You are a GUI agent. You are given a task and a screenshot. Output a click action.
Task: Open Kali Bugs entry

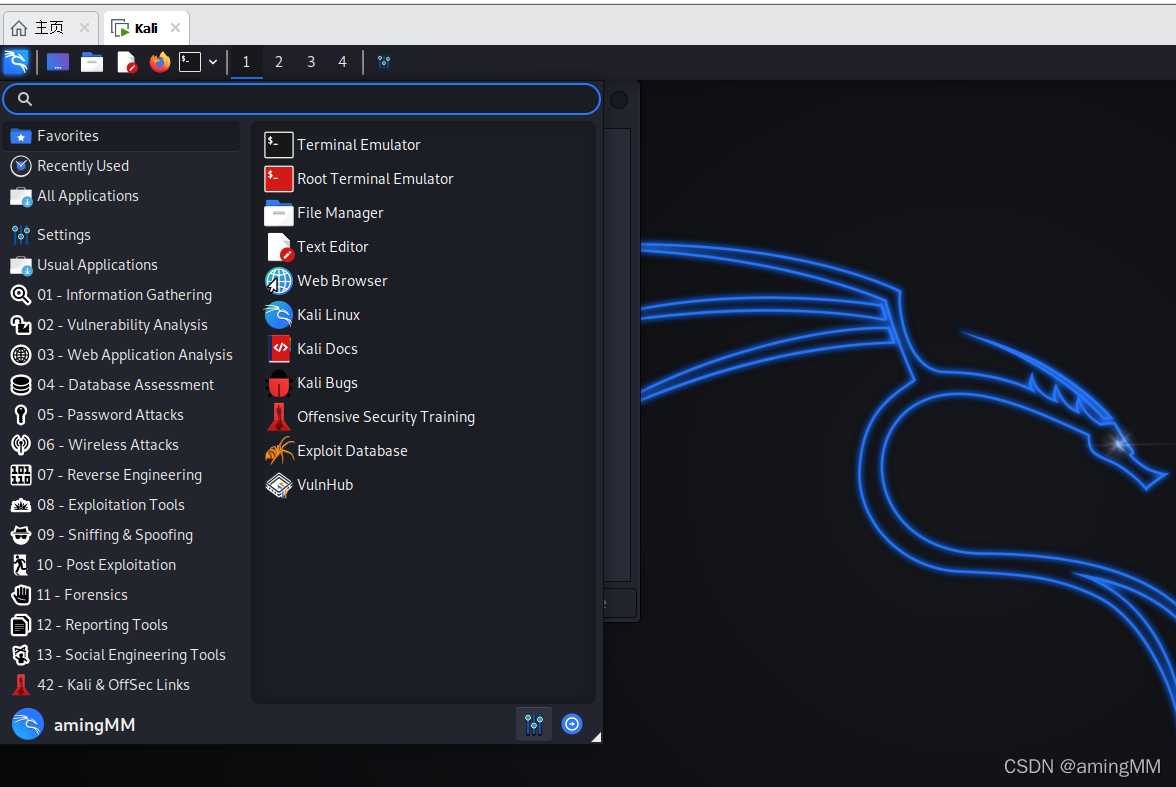424,383
